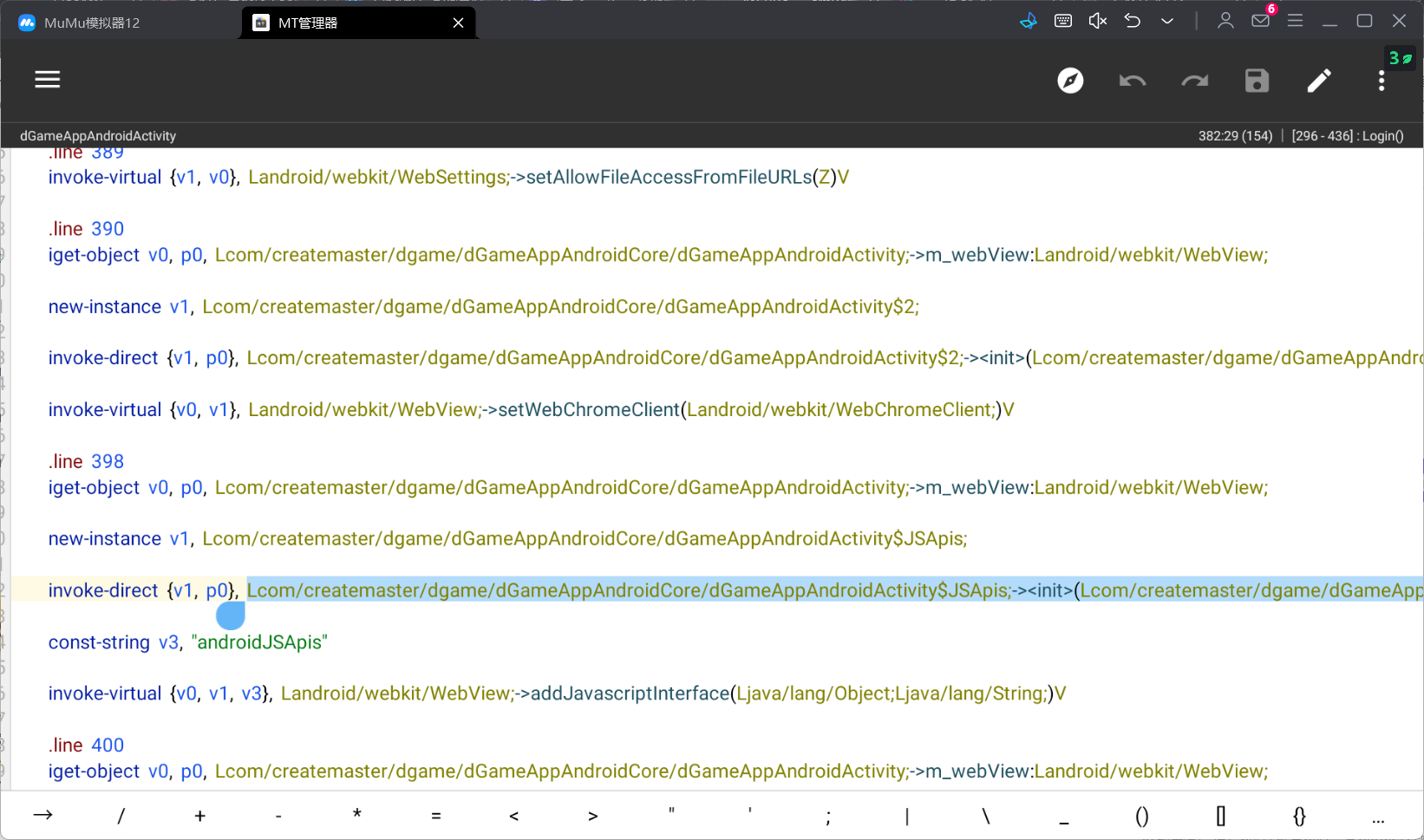The height and width of the screenshot is (840, 1424).
Task: Save file with floppy disk icon
Action: coord(1257,81)
